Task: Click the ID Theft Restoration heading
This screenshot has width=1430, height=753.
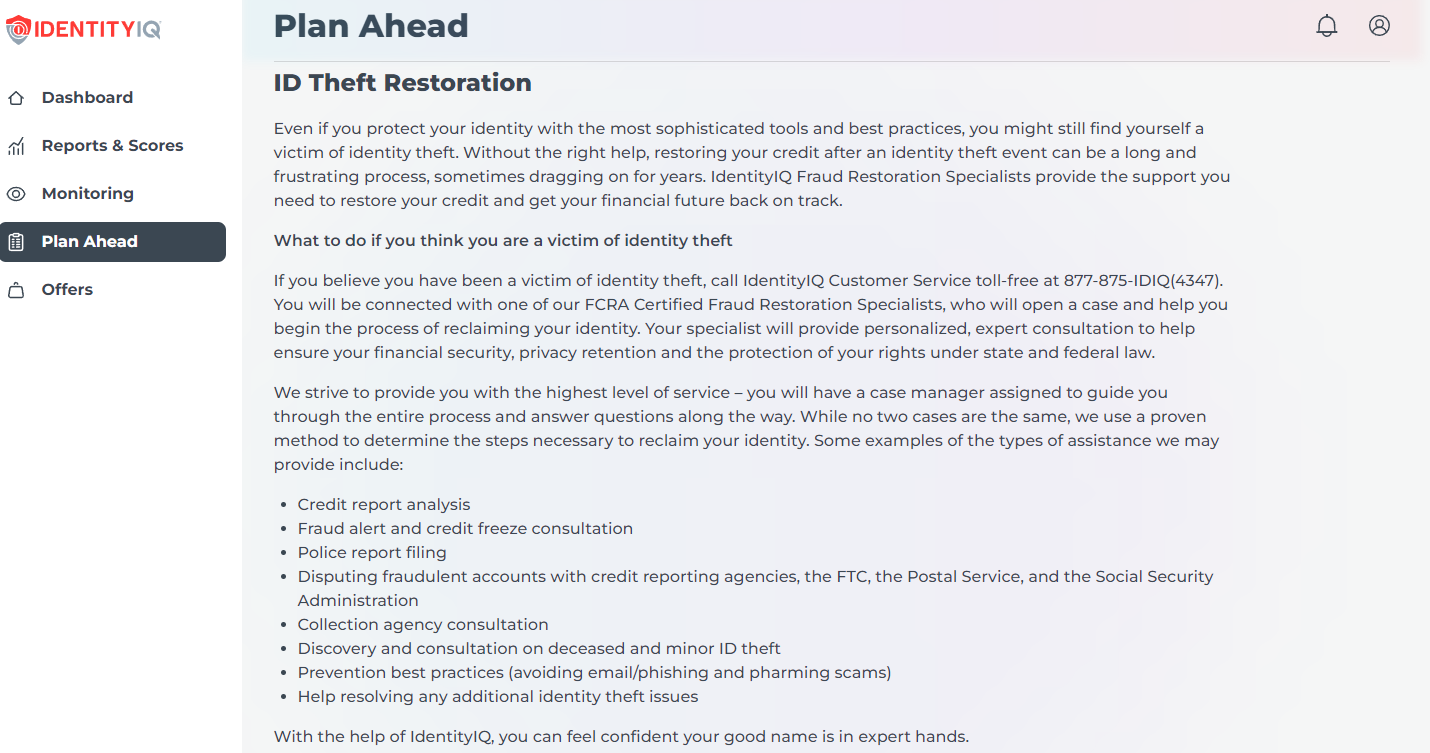Action: 402,82
